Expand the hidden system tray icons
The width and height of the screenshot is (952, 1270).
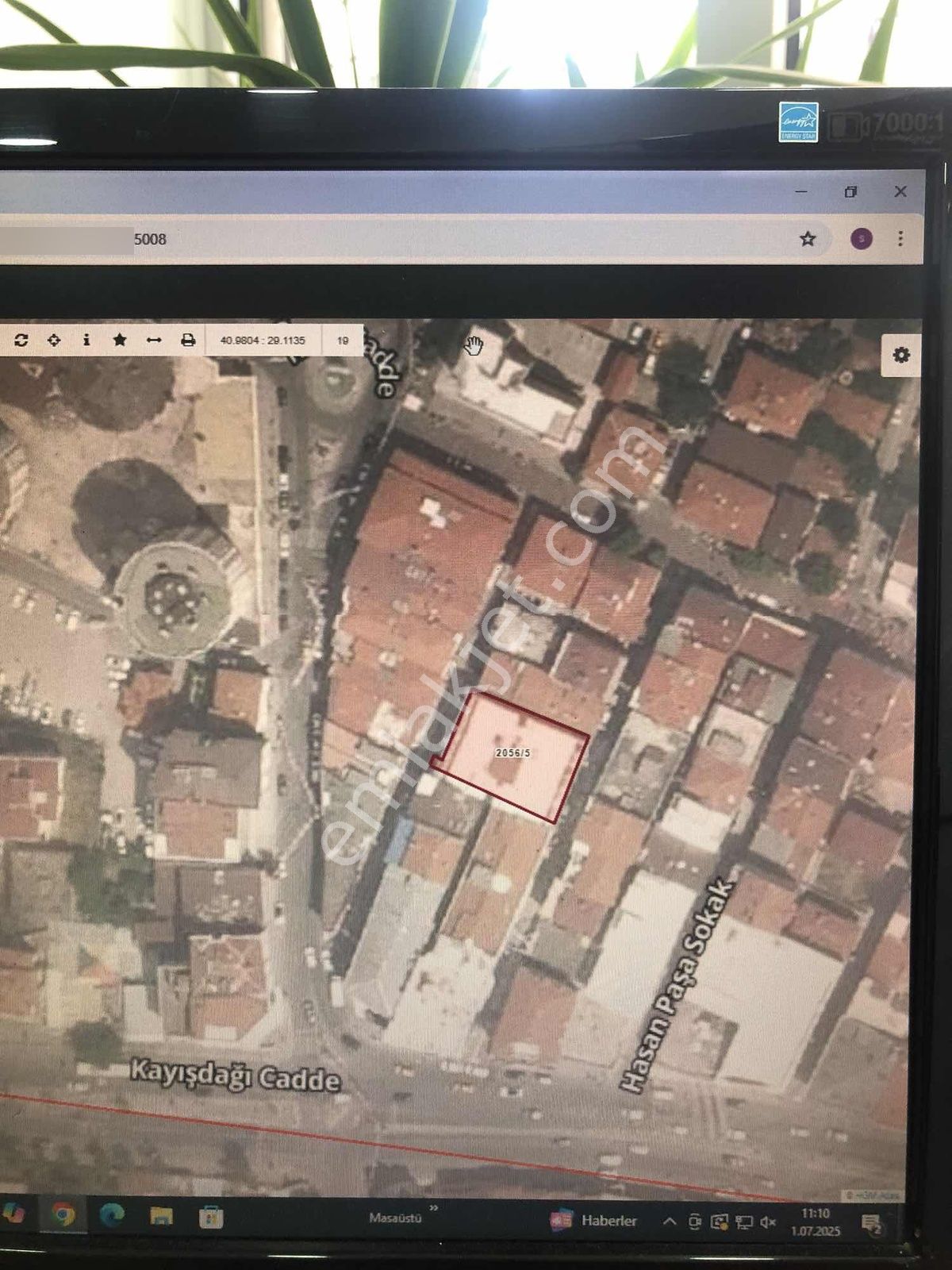[670, 1222]
